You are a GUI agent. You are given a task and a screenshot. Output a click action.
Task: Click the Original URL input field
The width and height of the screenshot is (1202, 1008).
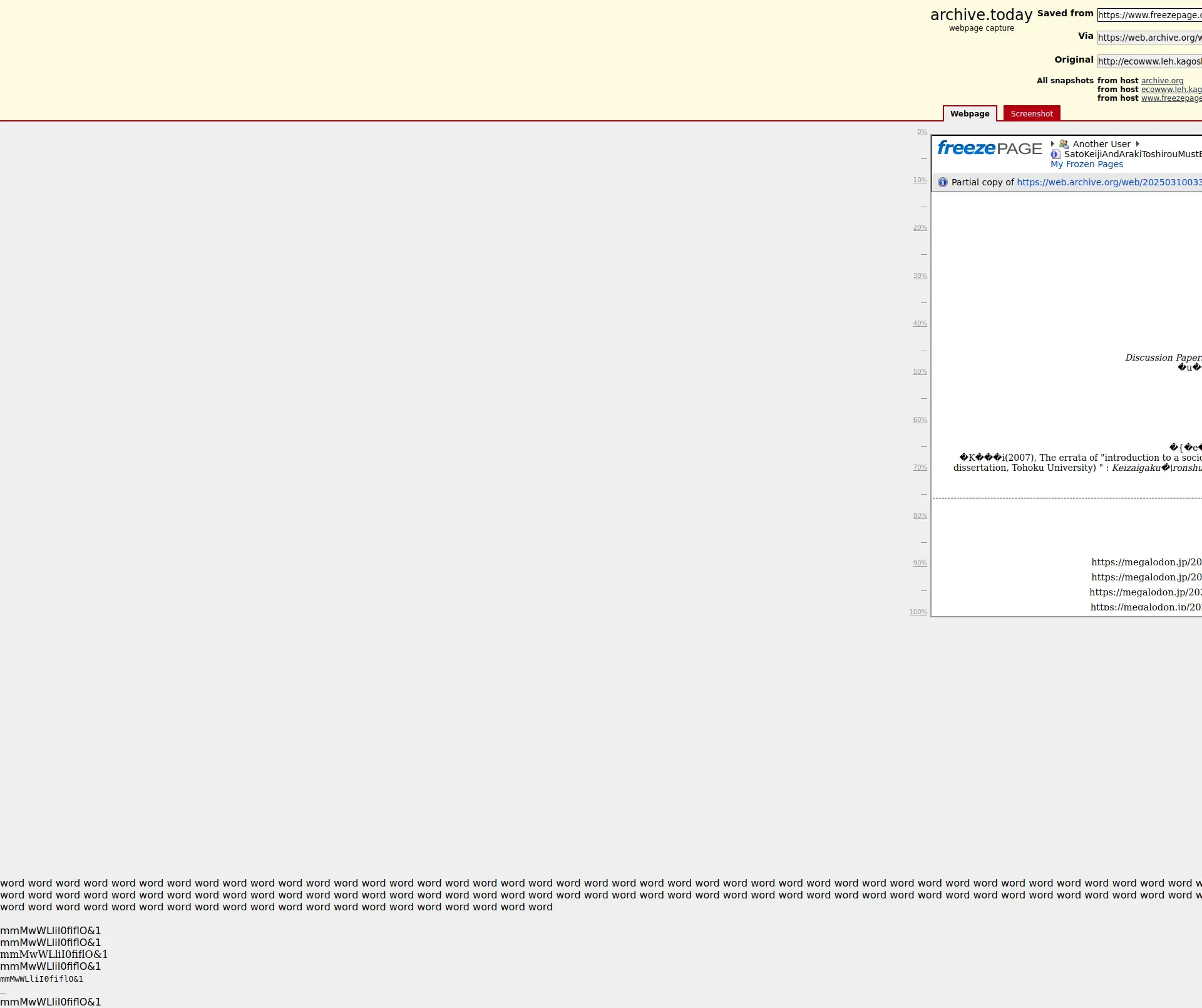[1149, 61]
